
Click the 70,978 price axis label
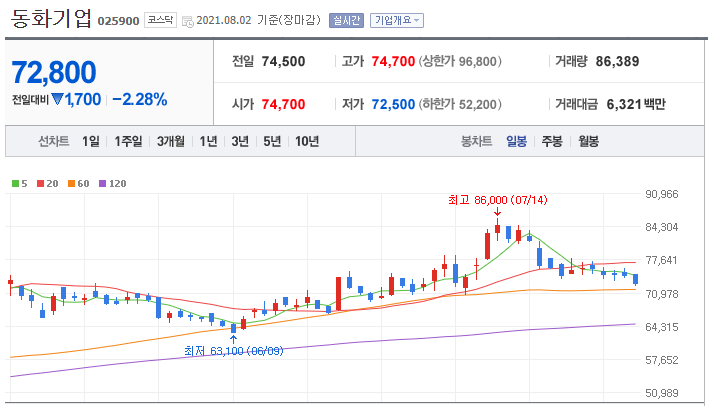pos(661,294)
